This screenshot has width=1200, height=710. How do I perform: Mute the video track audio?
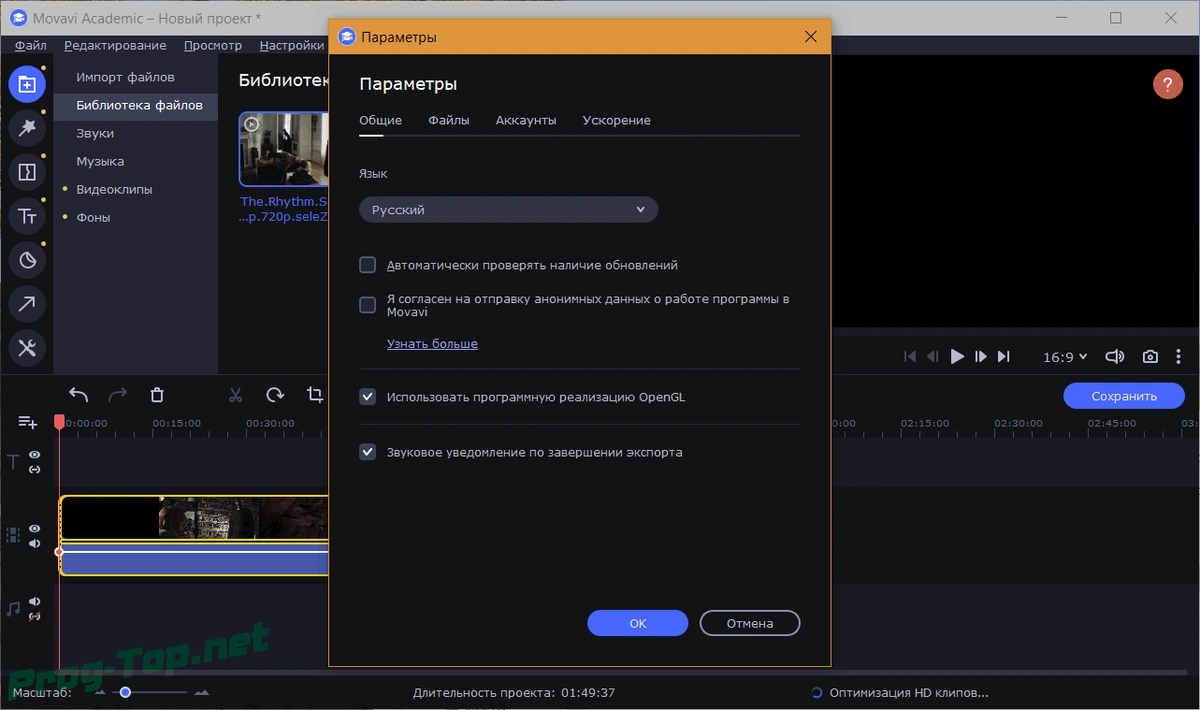35,544
